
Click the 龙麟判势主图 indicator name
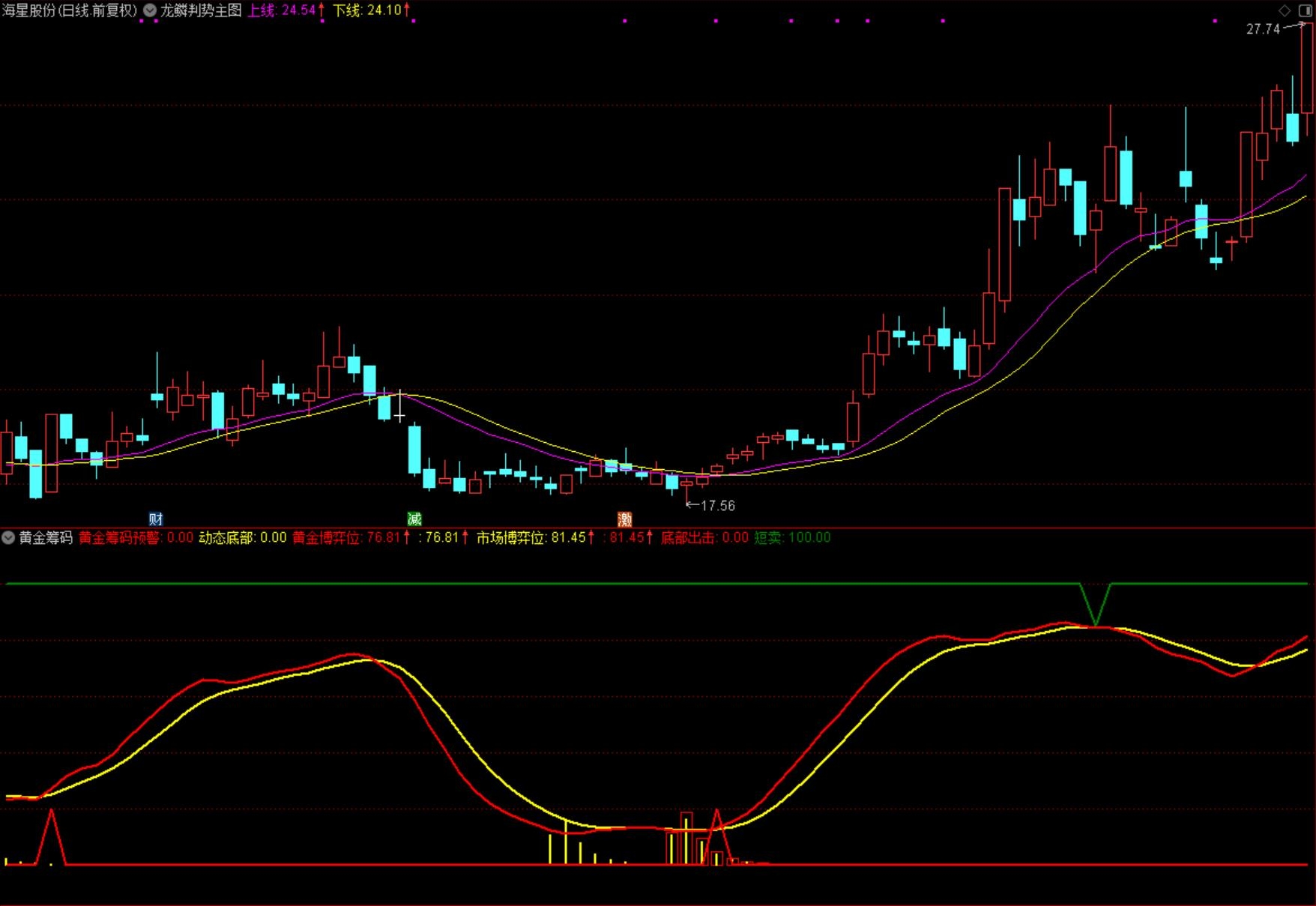[201, 10]
